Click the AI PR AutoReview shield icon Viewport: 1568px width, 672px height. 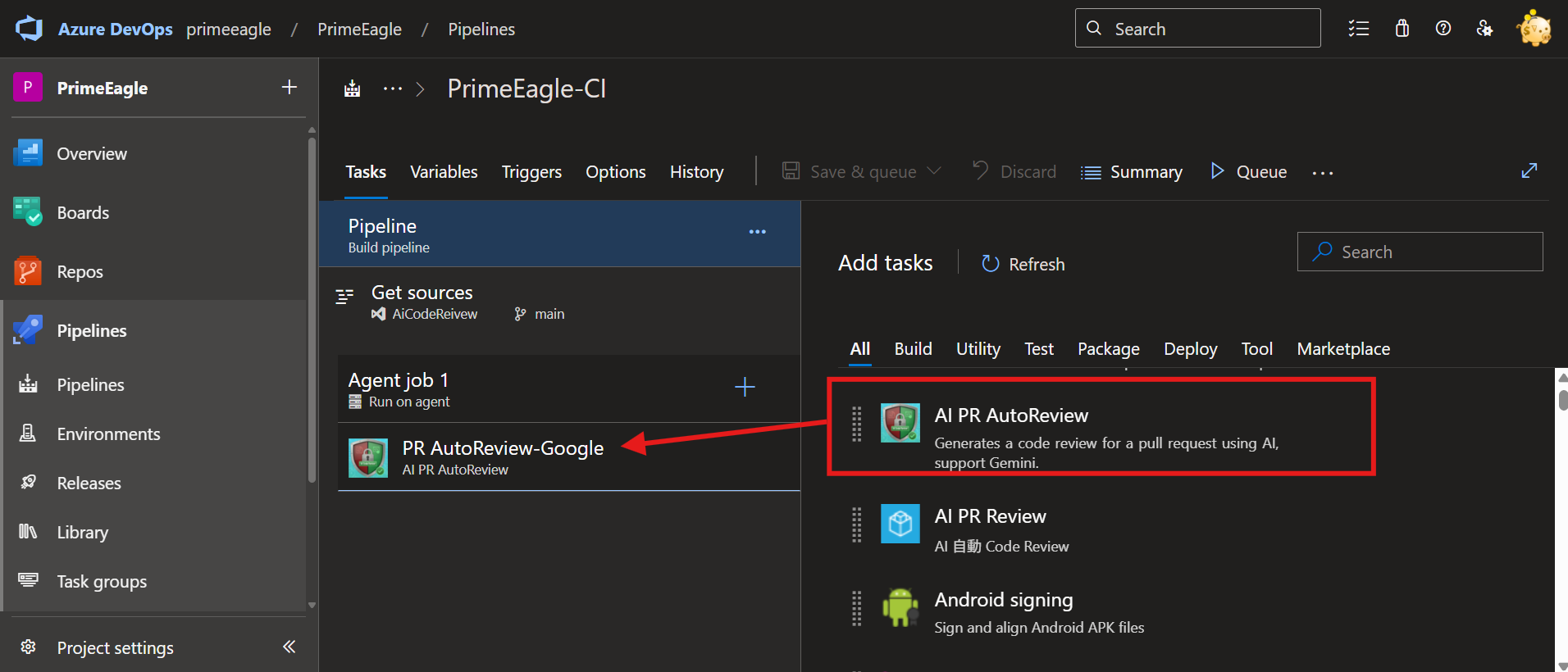900,423
